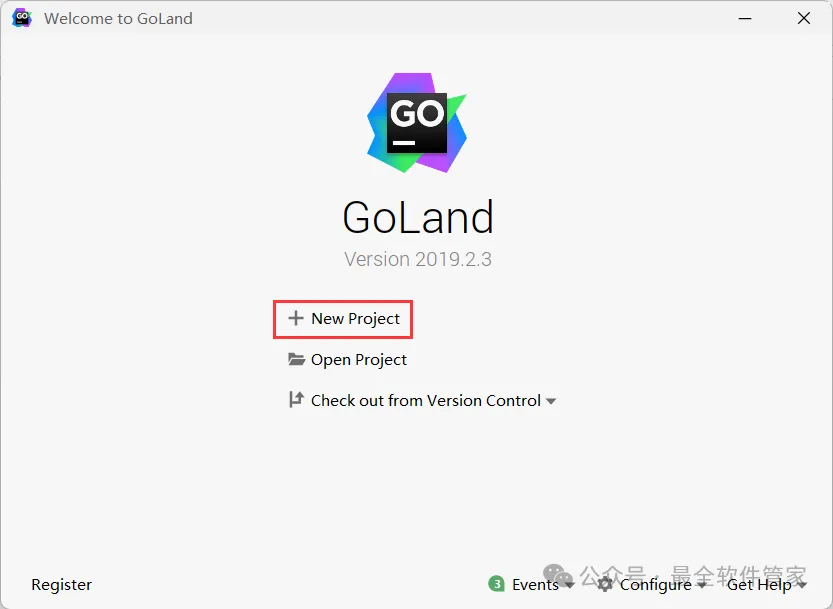The height and width of the screenshot is (609, 833).
Task: Minimize the Welcome to GoLand window
Action: pyautogui.click(x=745, y=18)
